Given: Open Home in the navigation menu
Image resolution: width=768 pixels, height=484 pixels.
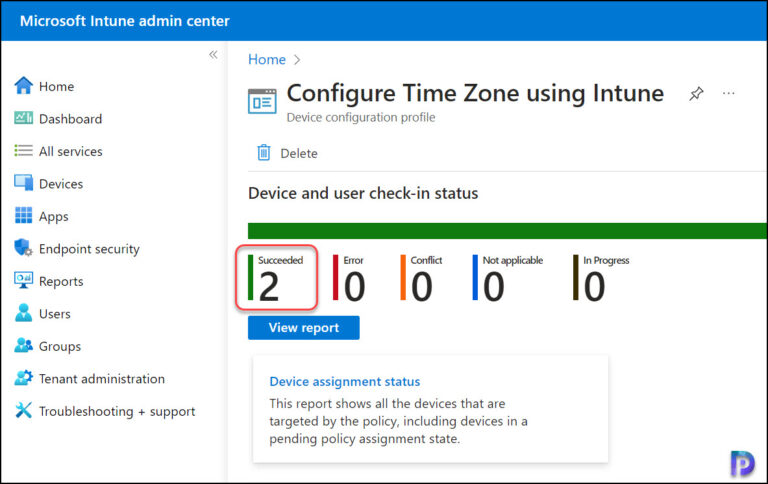Looking at the screenshot, I should 56,86.
